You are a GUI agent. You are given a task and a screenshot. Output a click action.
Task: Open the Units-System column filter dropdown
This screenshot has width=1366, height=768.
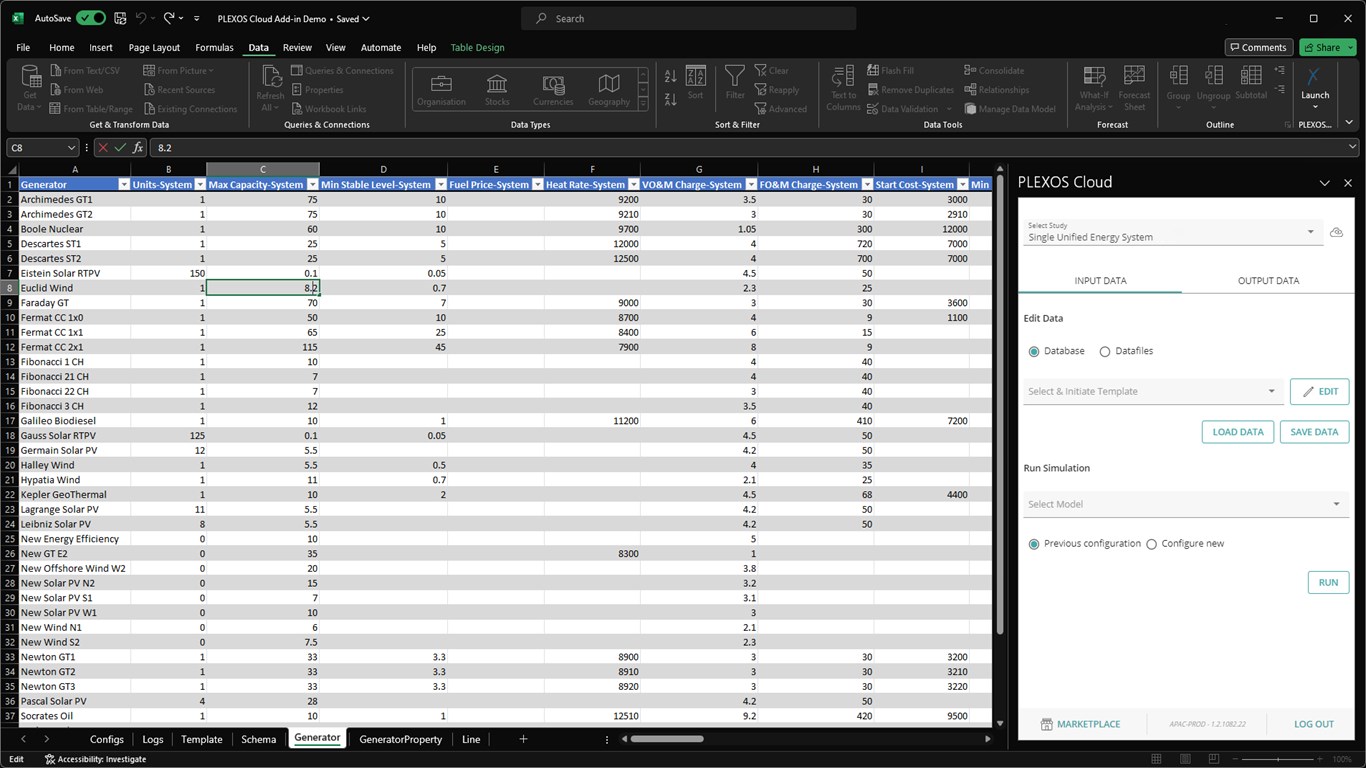pos(200,185)
